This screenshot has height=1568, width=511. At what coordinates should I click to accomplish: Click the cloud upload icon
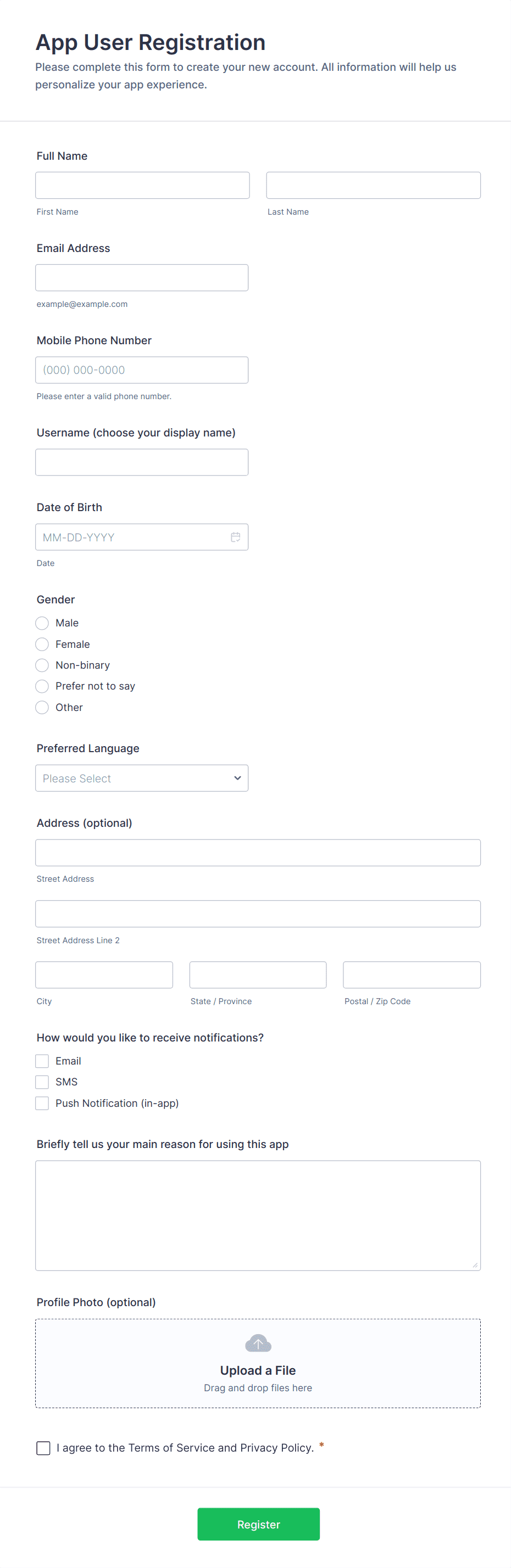tap(258, 1343)
